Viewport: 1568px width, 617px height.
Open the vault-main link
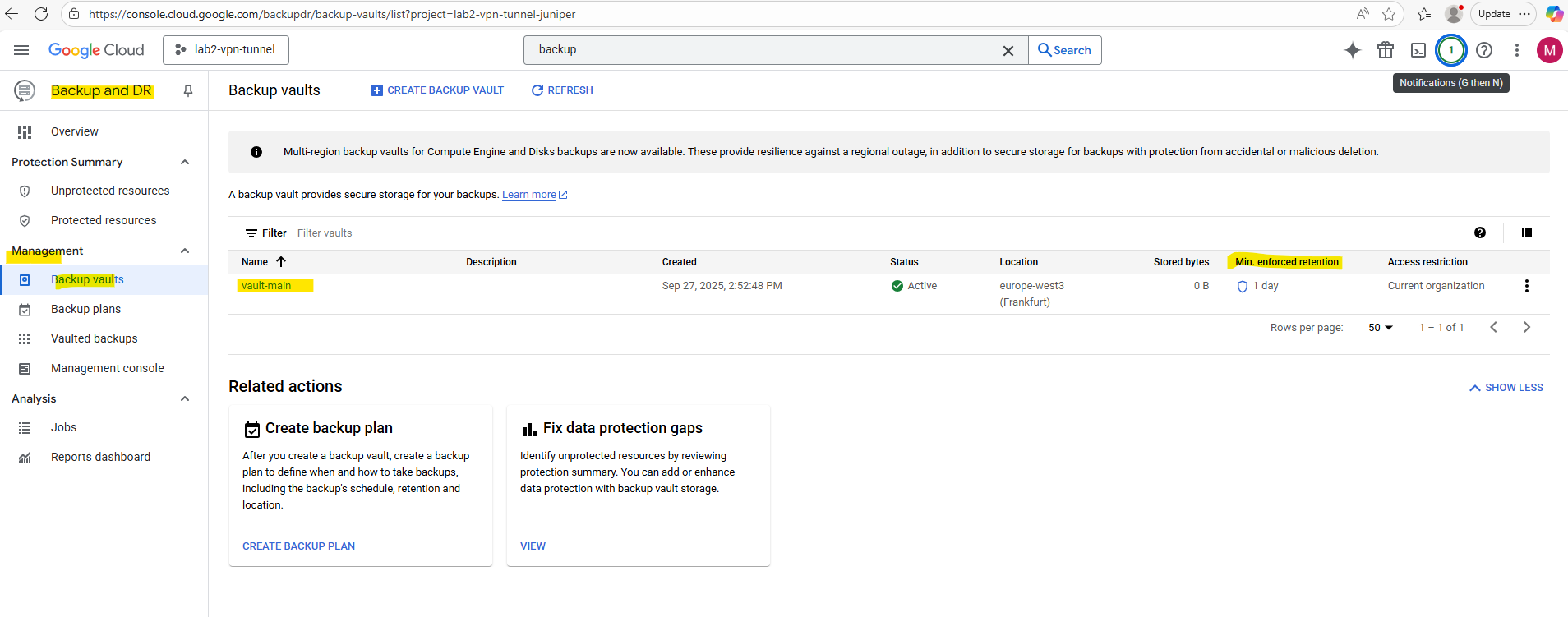(x=266, y=286)
